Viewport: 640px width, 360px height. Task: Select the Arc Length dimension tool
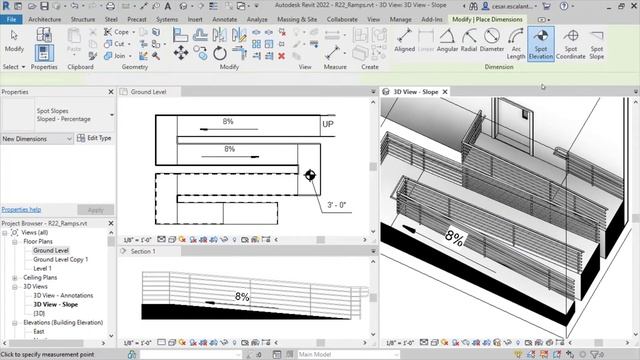[516, 44]
